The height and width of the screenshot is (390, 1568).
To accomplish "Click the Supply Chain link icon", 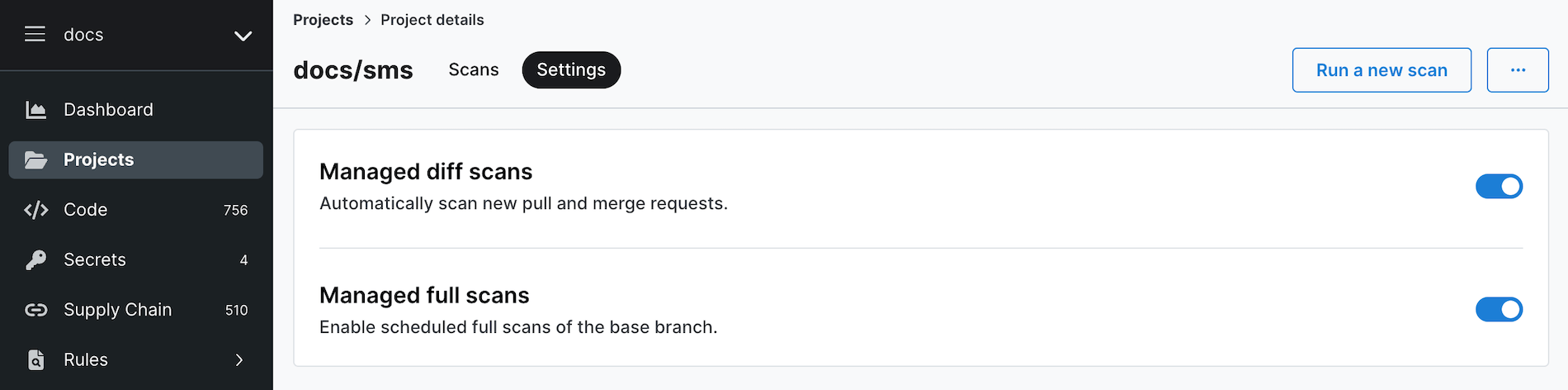I will 35,310.
